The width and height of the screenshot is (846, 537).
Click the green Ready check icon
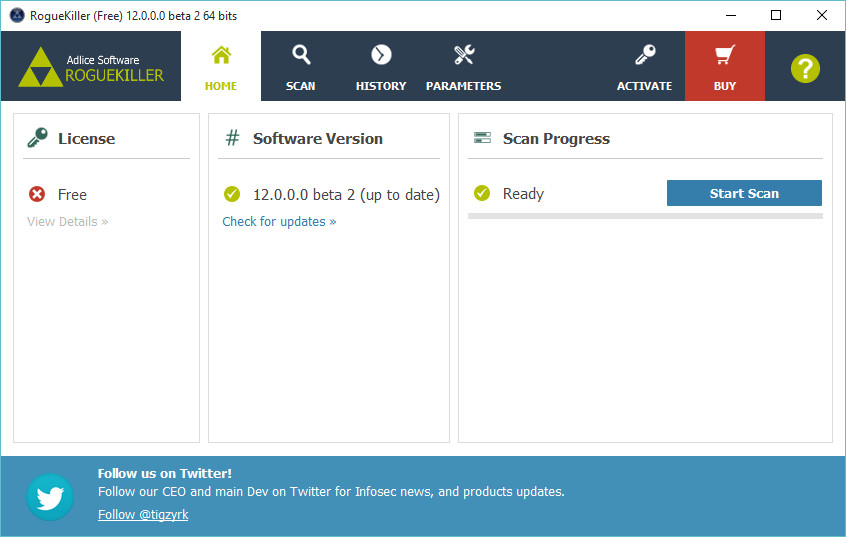(x=482, y=193)
